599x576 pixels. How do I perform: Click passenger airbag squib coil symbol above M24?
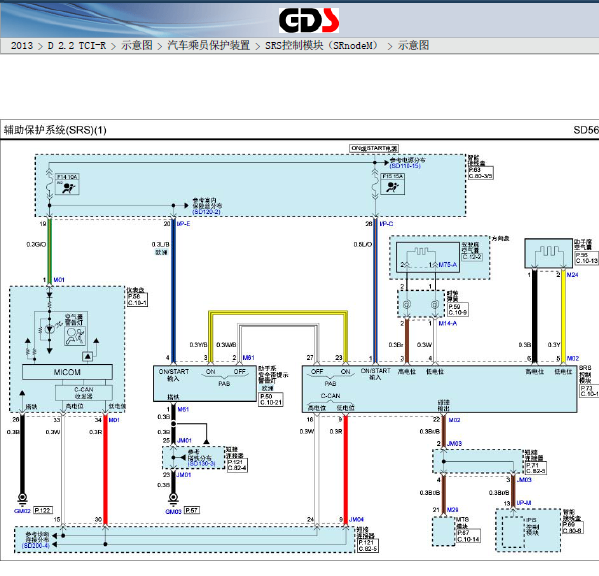pos(549,252)
